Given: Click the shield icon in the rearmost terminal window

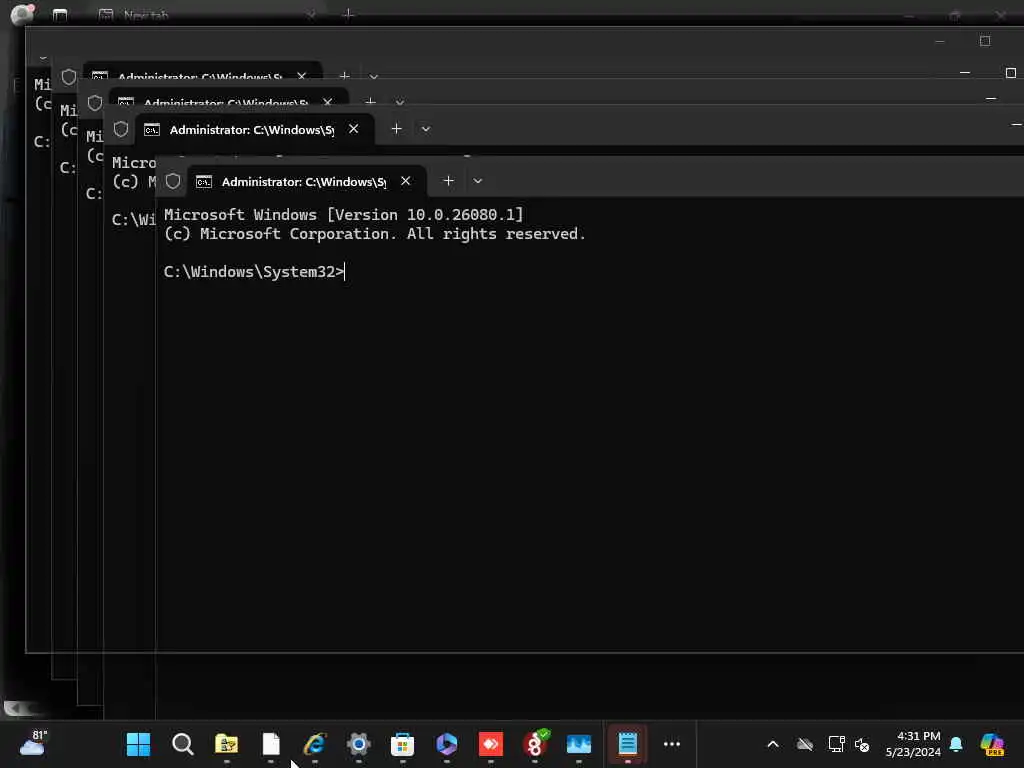Looking at the screenshot, I should coord(69,76).
